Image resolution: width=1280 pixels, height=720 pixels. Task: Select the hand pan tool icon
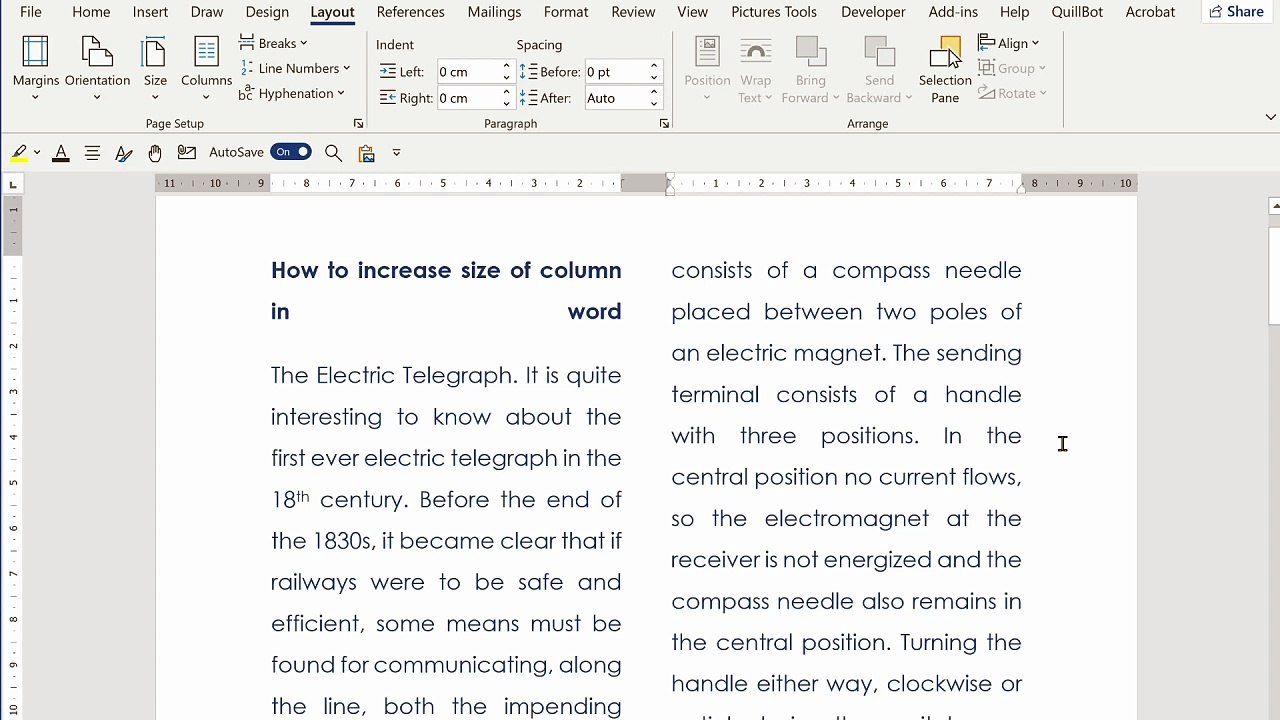(155, 153)
